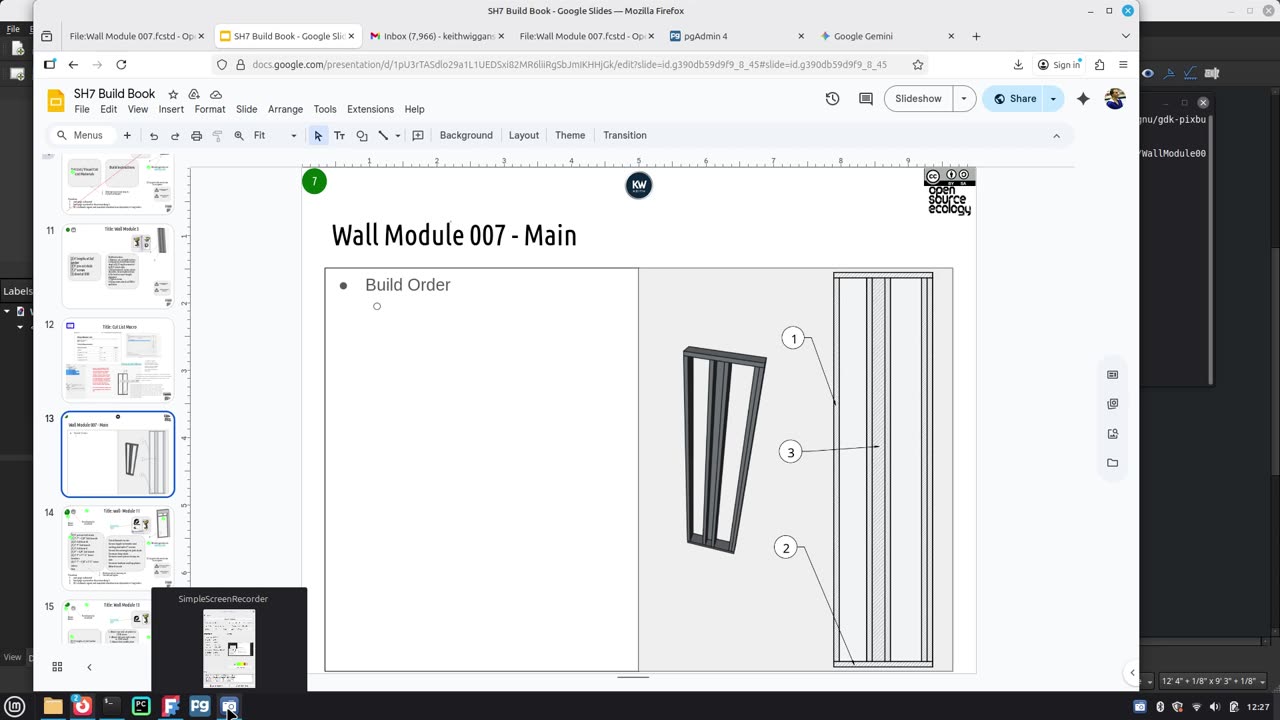
Task: Select the Text box tool
Action: pos(340,135)
